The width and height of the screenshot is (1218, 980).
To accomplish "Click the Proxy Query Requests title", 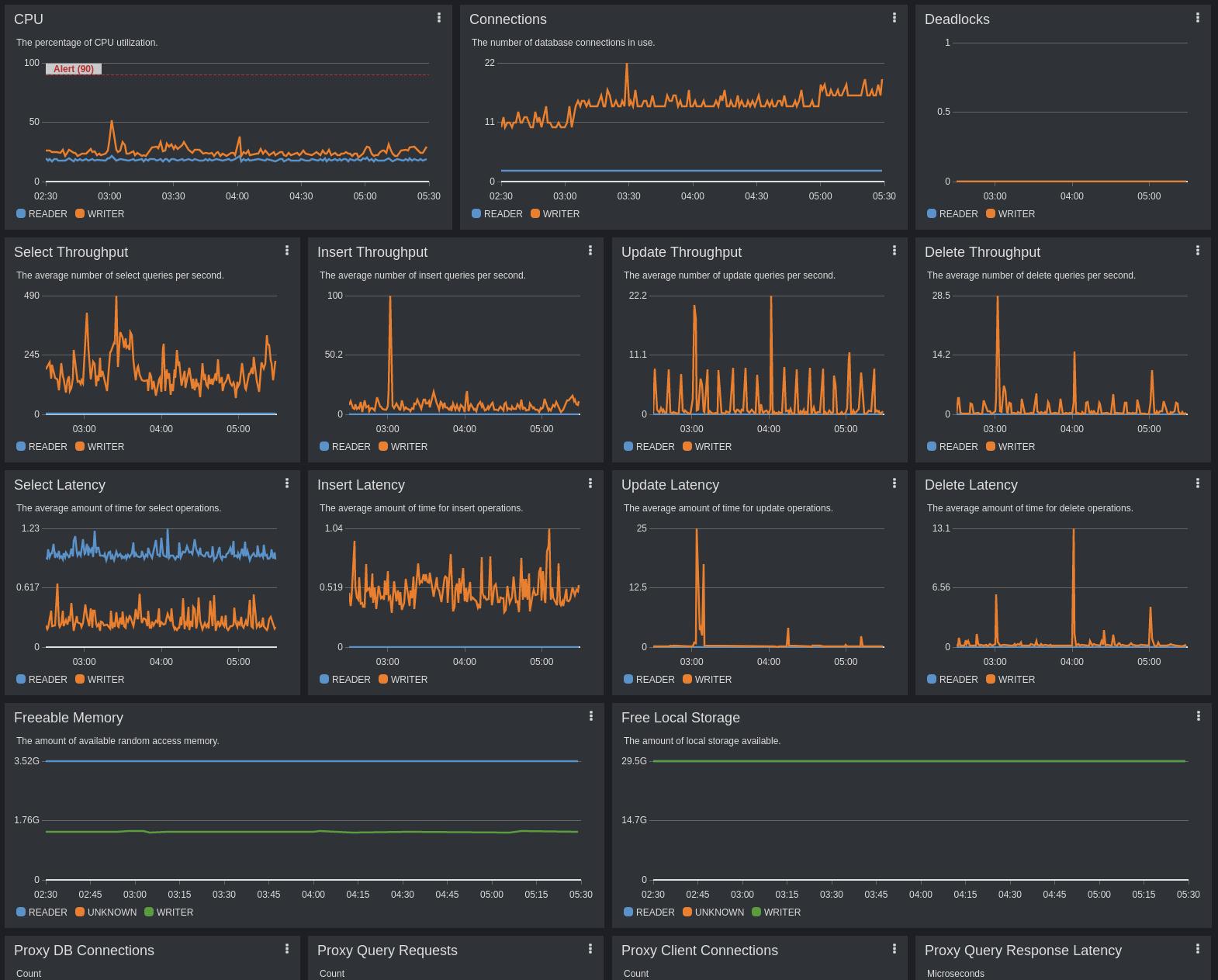I will (x=387, y=951).
